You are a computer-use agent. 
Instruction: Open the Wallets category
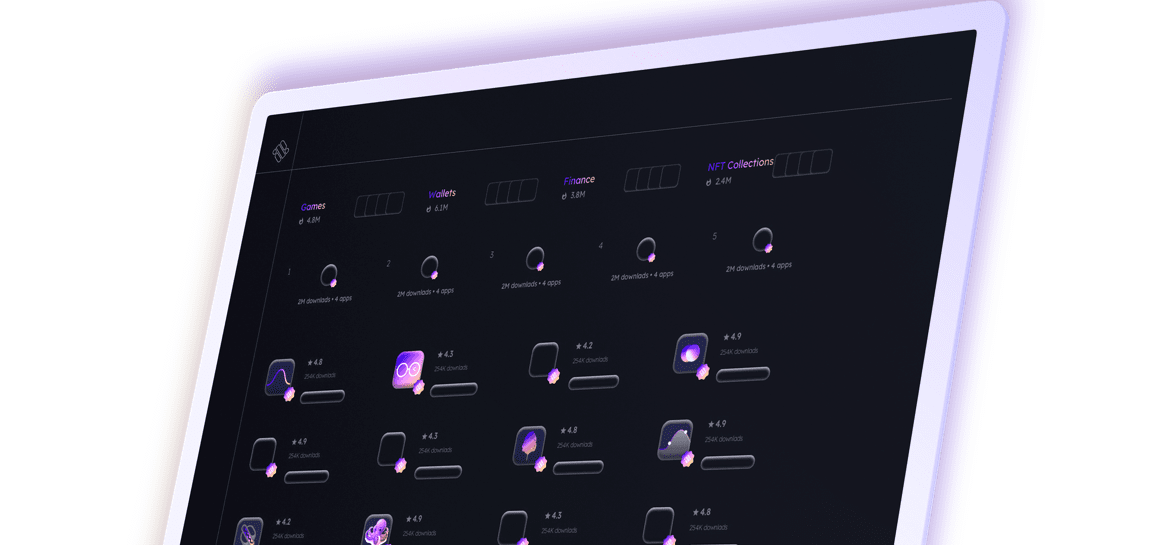coord(442,194)
